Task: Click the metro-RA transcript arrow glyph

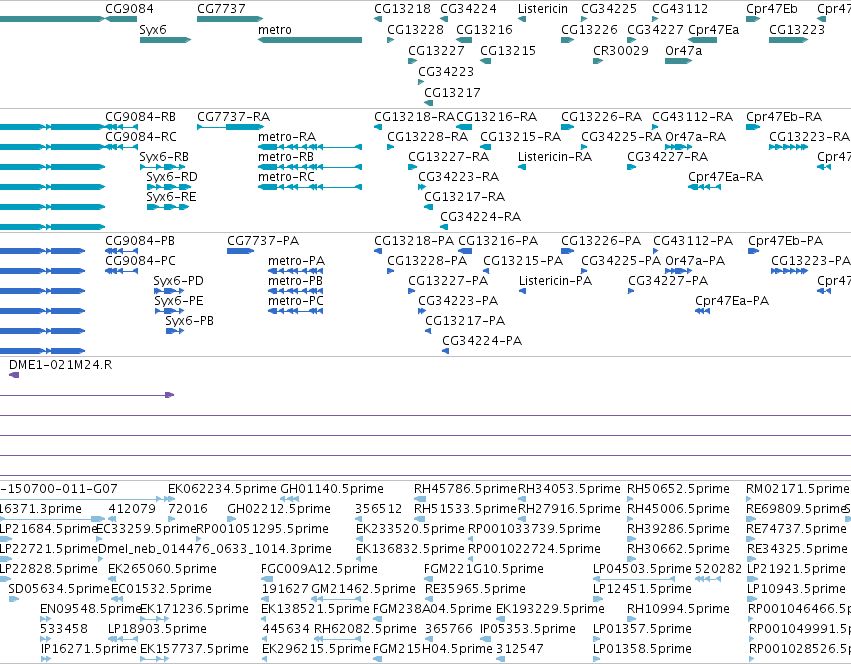Action: coord(310,147)
